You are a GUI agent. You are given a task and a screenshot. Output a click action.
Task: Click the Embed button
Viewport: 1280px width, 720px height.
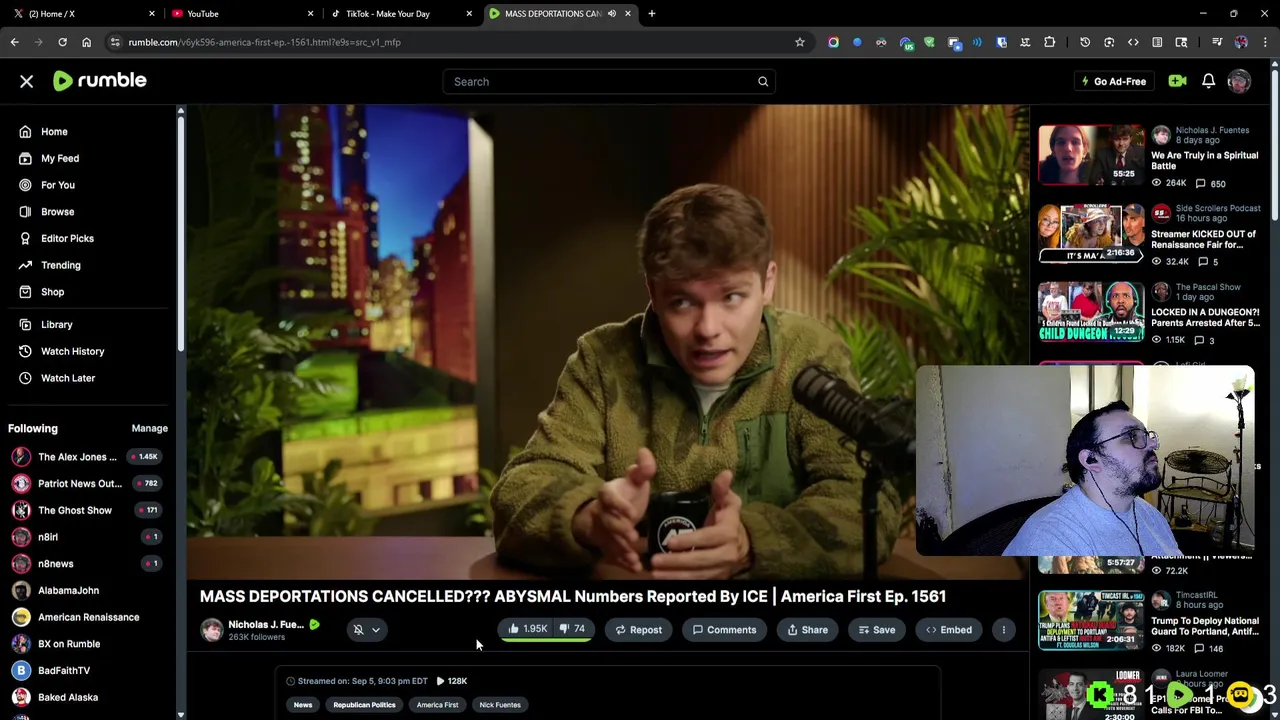pyautogui.click(x=948, y=630)
